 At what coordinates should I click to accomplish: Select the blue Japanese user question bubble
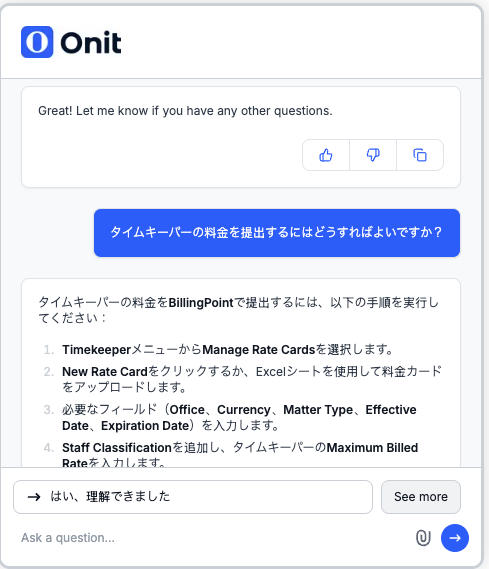(x=277, y=233)
